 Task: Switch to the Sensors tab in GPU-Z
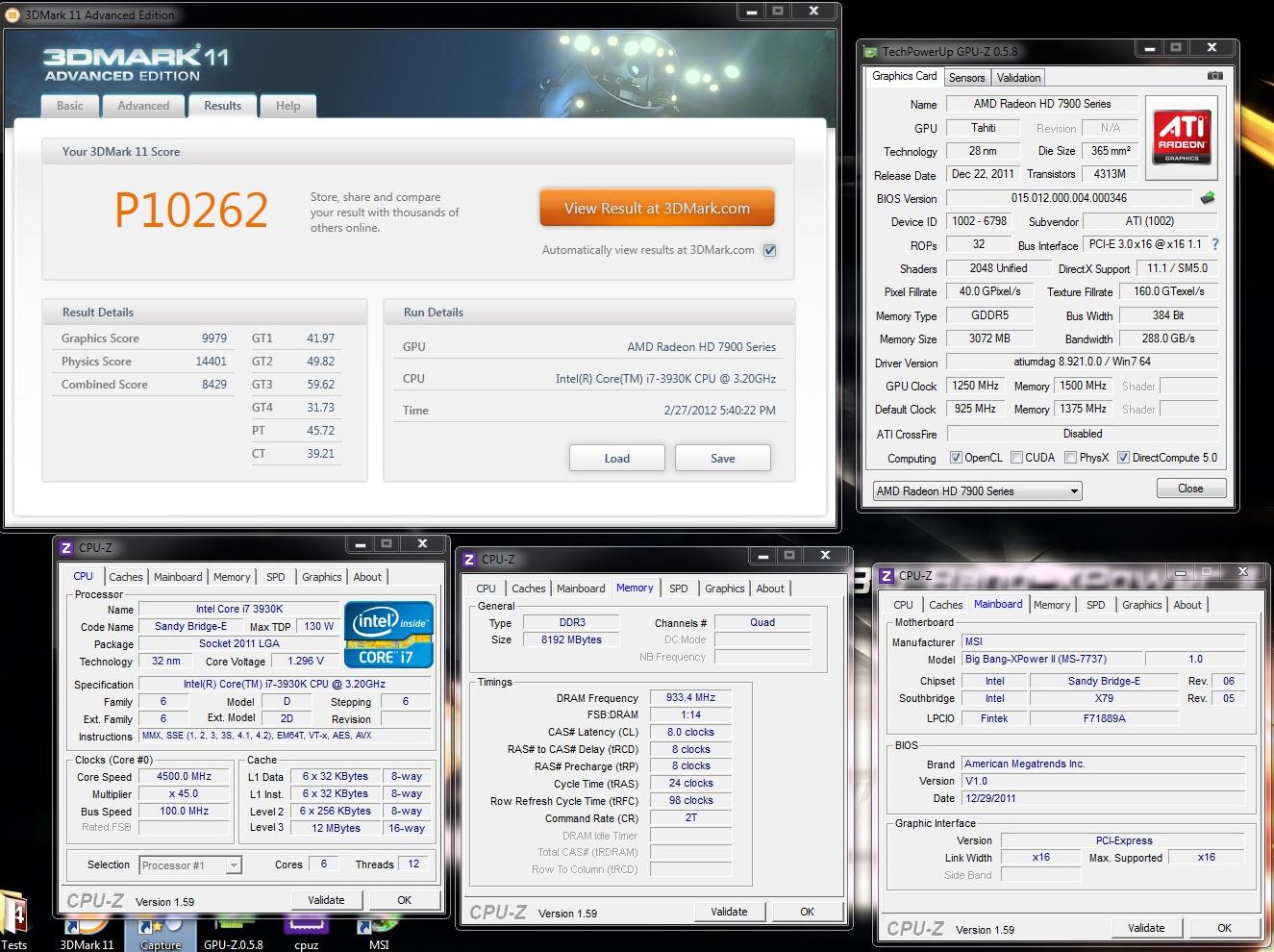(966, 78)
